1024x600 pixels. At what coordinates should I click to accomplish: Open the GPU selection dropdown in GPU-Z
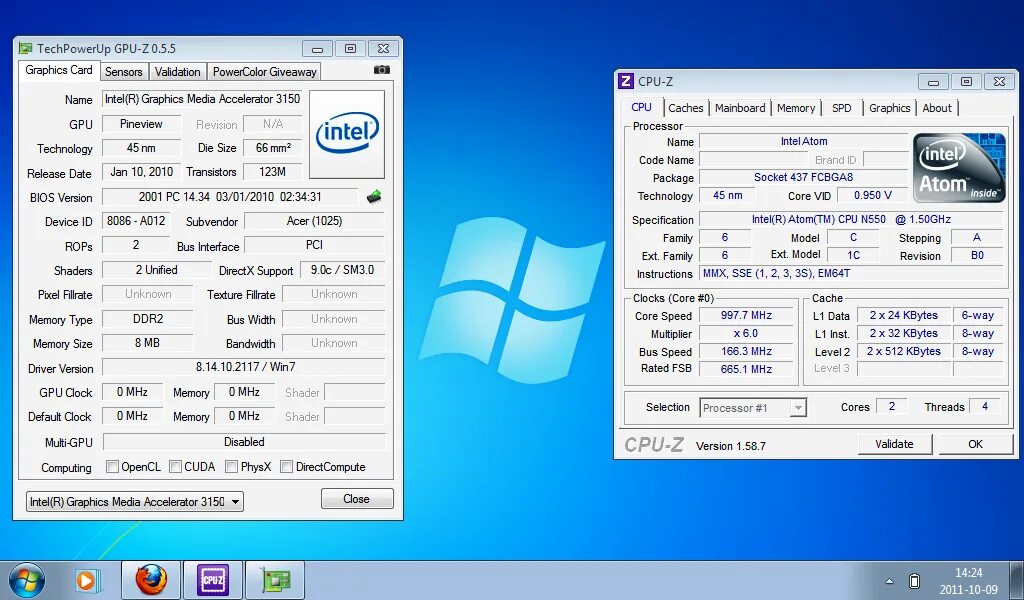[135, 501]
